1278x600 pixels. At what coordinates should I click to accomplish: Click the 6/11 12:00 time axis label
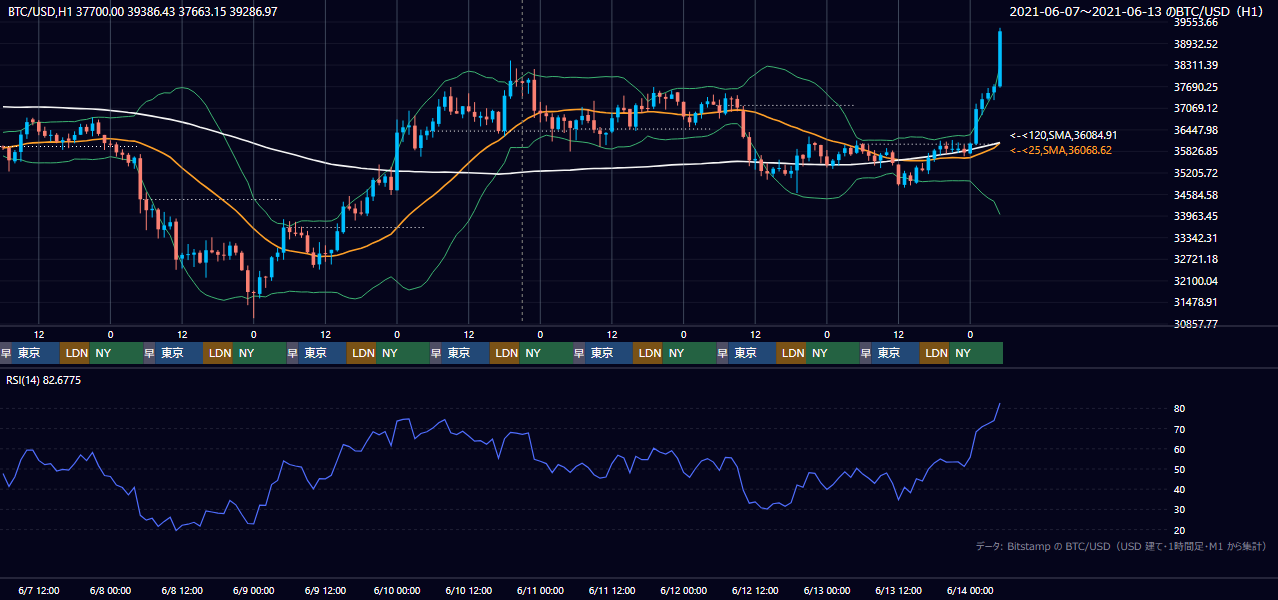click(612, 591)
